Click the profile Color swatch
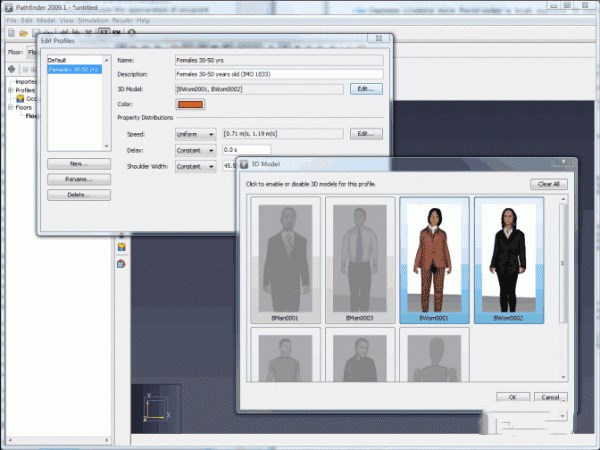Image resolution: width=600 pixels, height=450 pixels. coord(189,104)
